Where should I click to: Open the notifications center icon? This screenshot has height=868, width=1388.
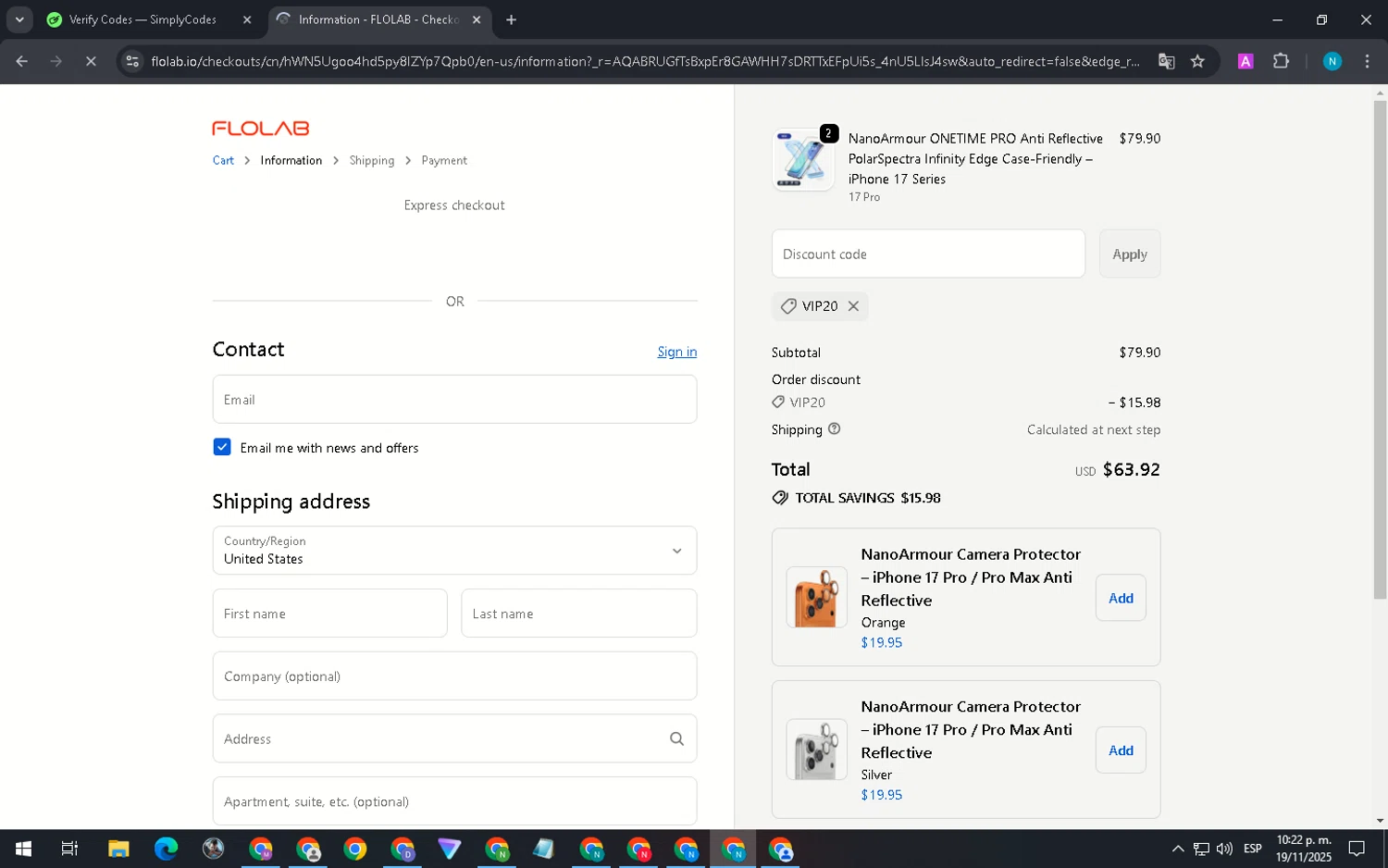1357,849
